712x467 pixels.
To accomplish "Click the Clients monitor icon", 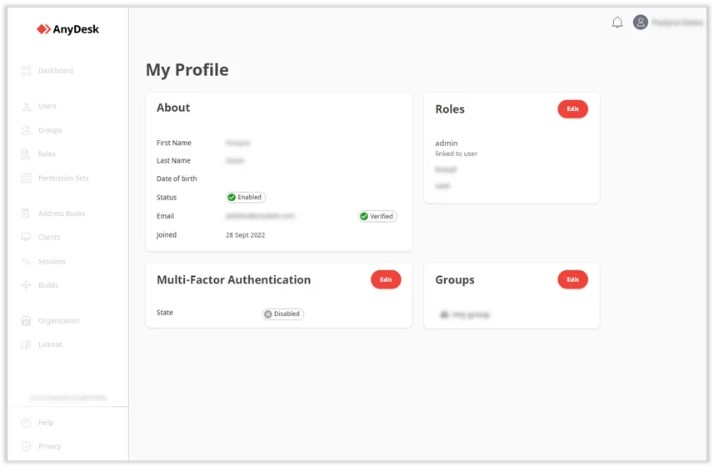I will (26, 237).
